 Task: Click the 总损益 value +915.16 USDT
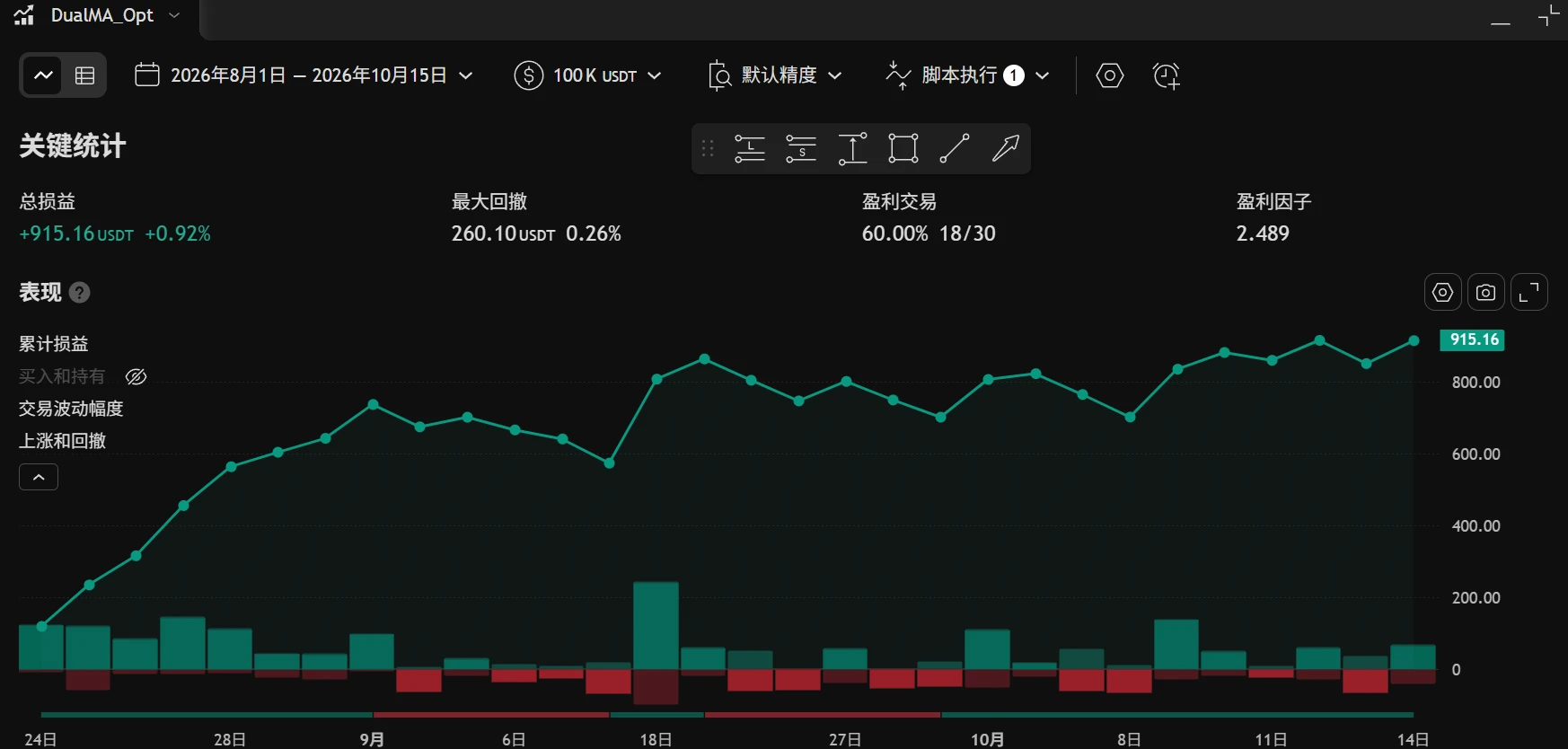tap(76, 234)
